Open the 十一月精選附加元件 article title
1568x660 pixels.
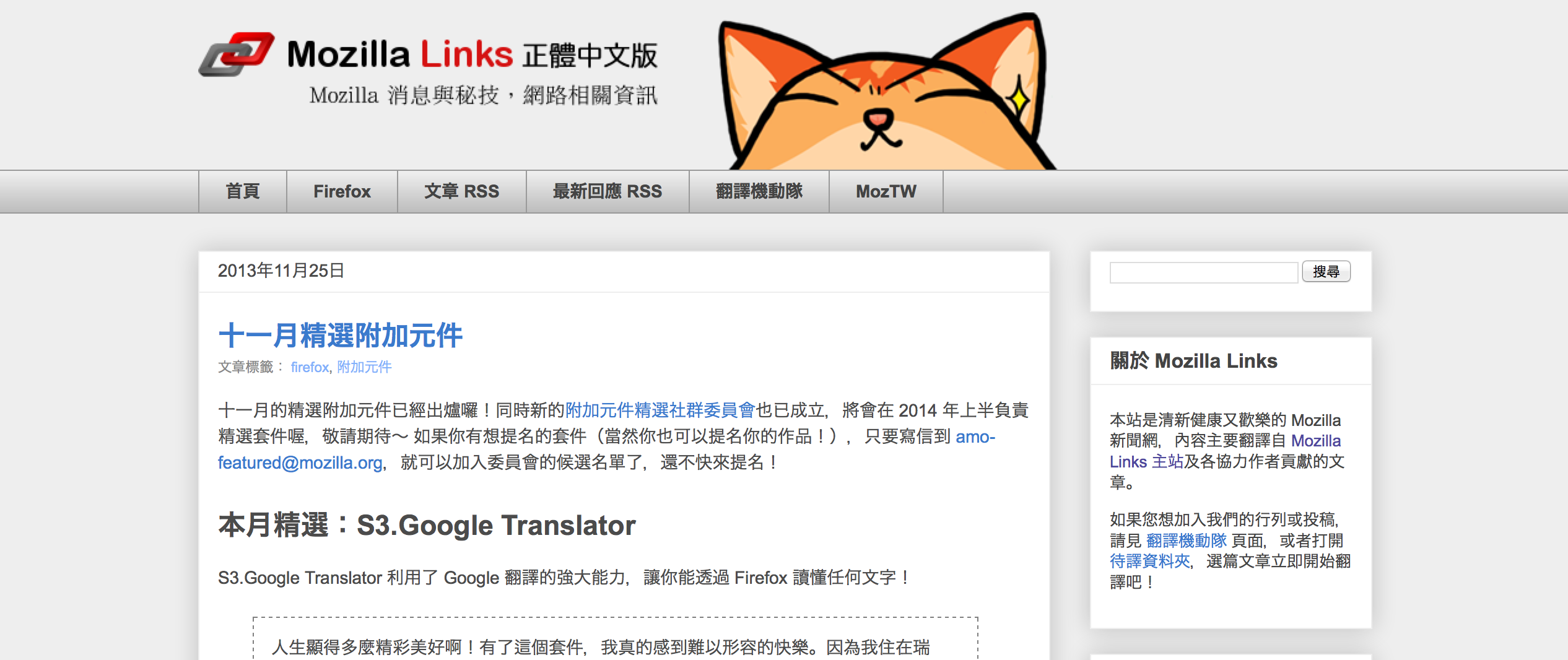(x=341, y=336)
